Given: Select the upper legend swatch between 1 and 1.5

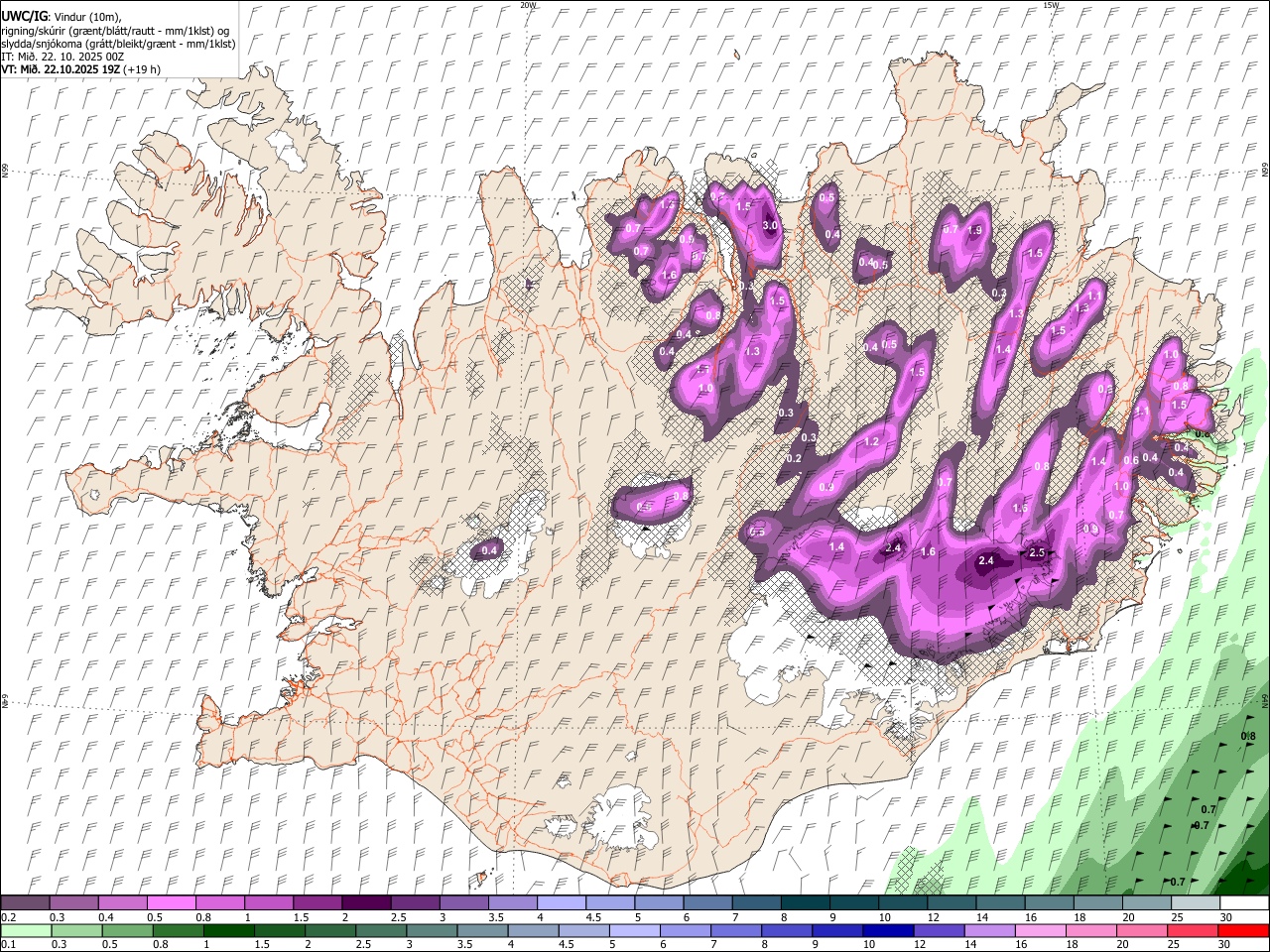Looking at the screenshot, I should [269, 903].
